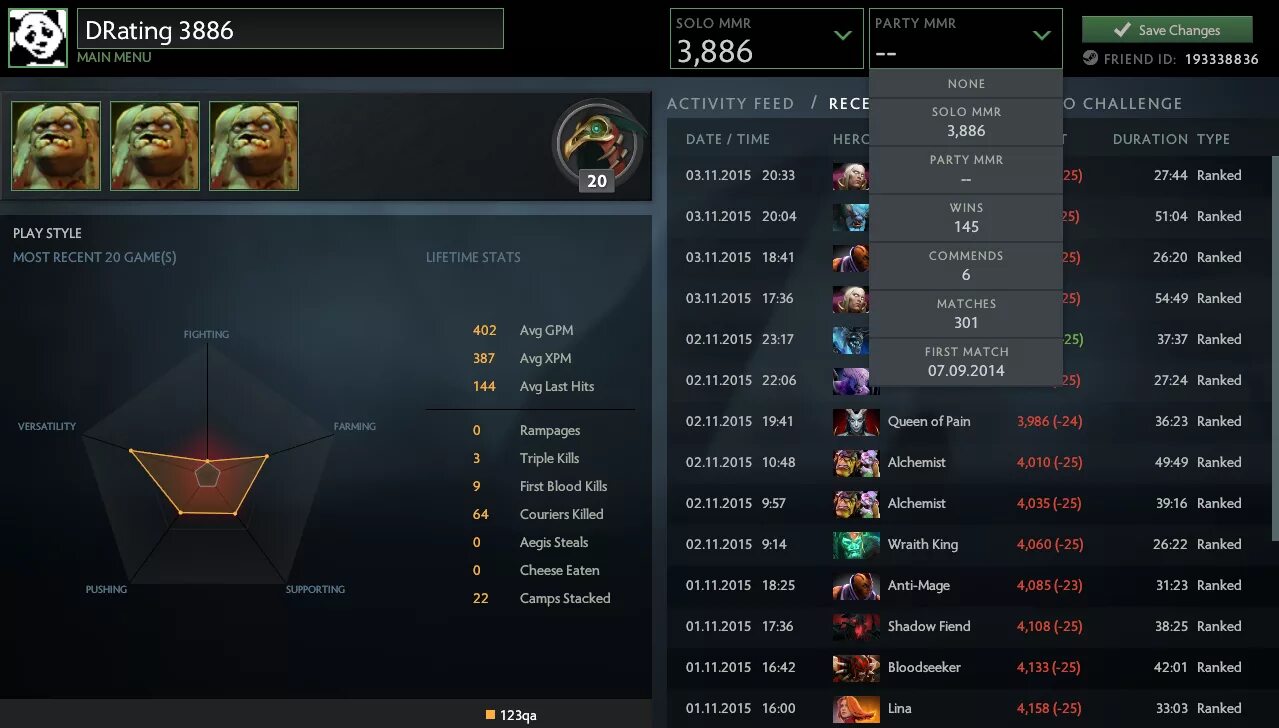Click the Bloodseeker hero icon
The image size is (1279, 728).
point(856,668)
